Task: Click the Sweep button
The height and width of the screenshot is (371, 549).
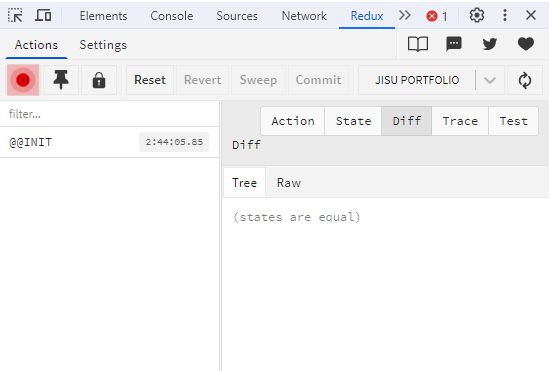Action: click(258, 80)
